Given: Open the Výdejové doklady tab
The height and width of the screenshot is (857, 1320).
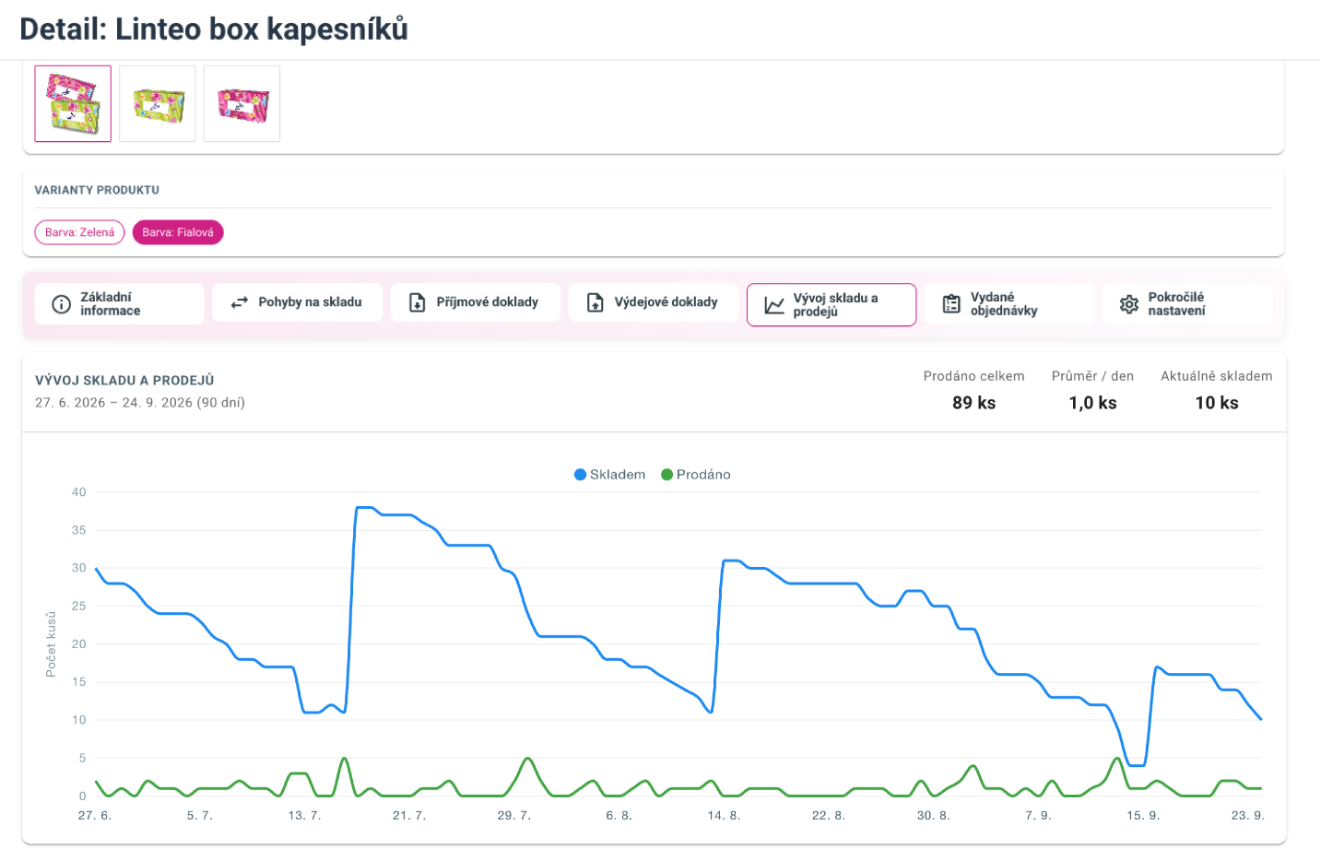Looking at the screenshot, I should (653, 303).
